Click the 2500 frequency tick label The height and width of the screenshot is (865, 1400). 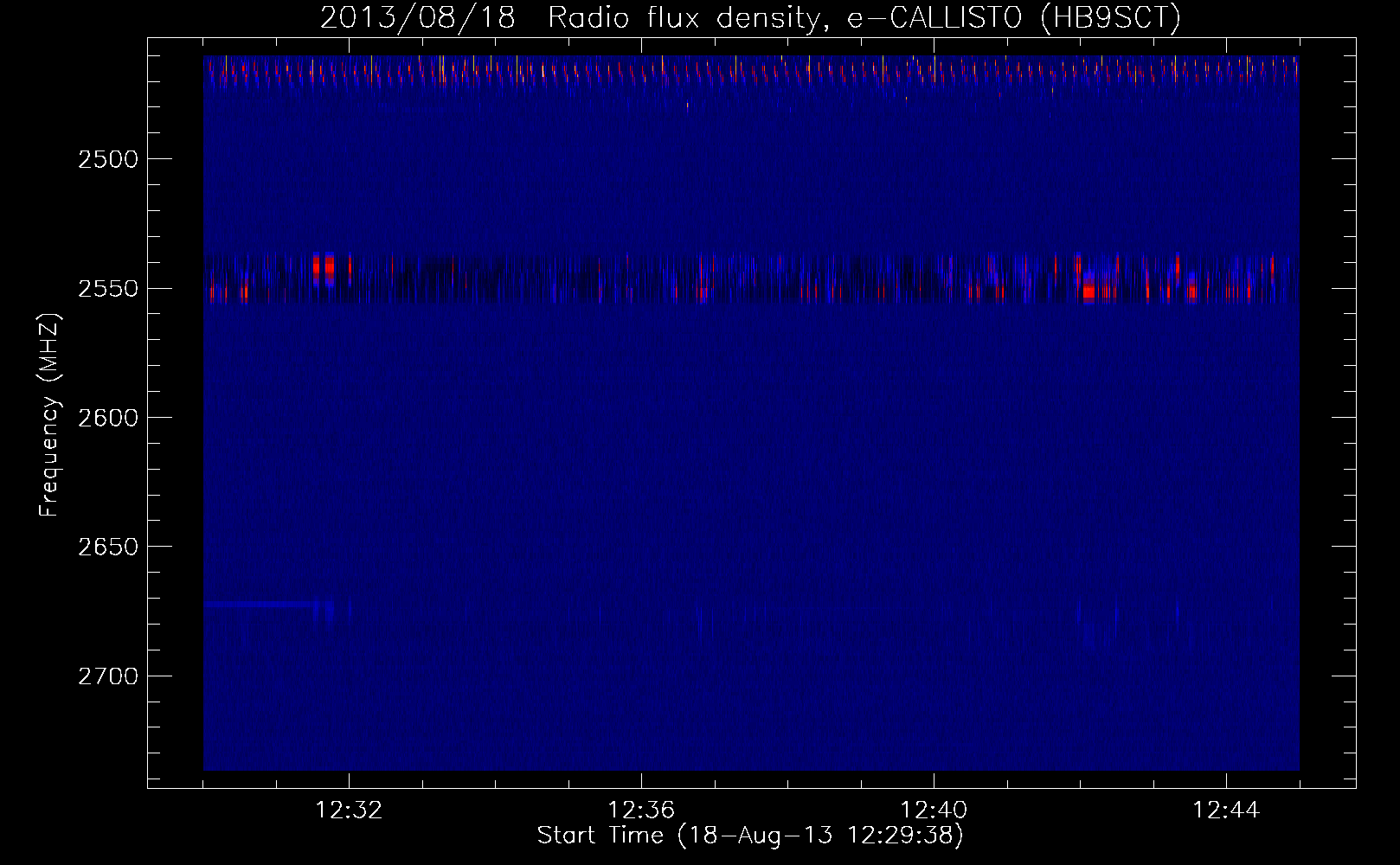point(108,159)
